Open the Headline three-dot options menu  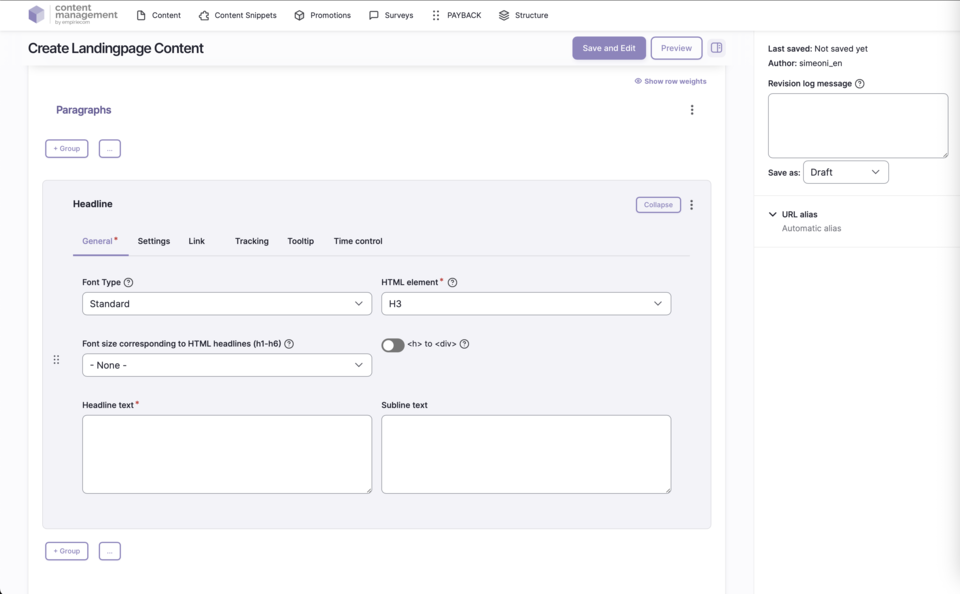tap(691, 205)
